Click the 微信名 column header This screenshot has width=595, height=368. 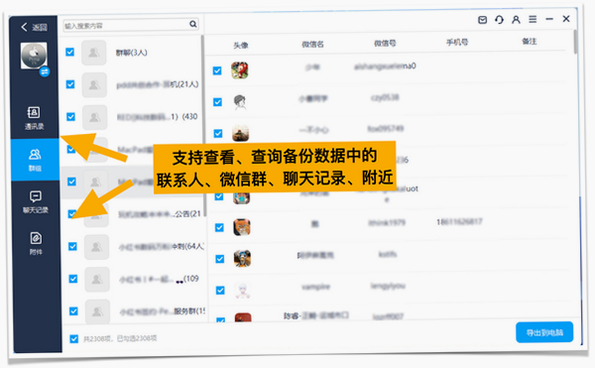tap(313, 44)
